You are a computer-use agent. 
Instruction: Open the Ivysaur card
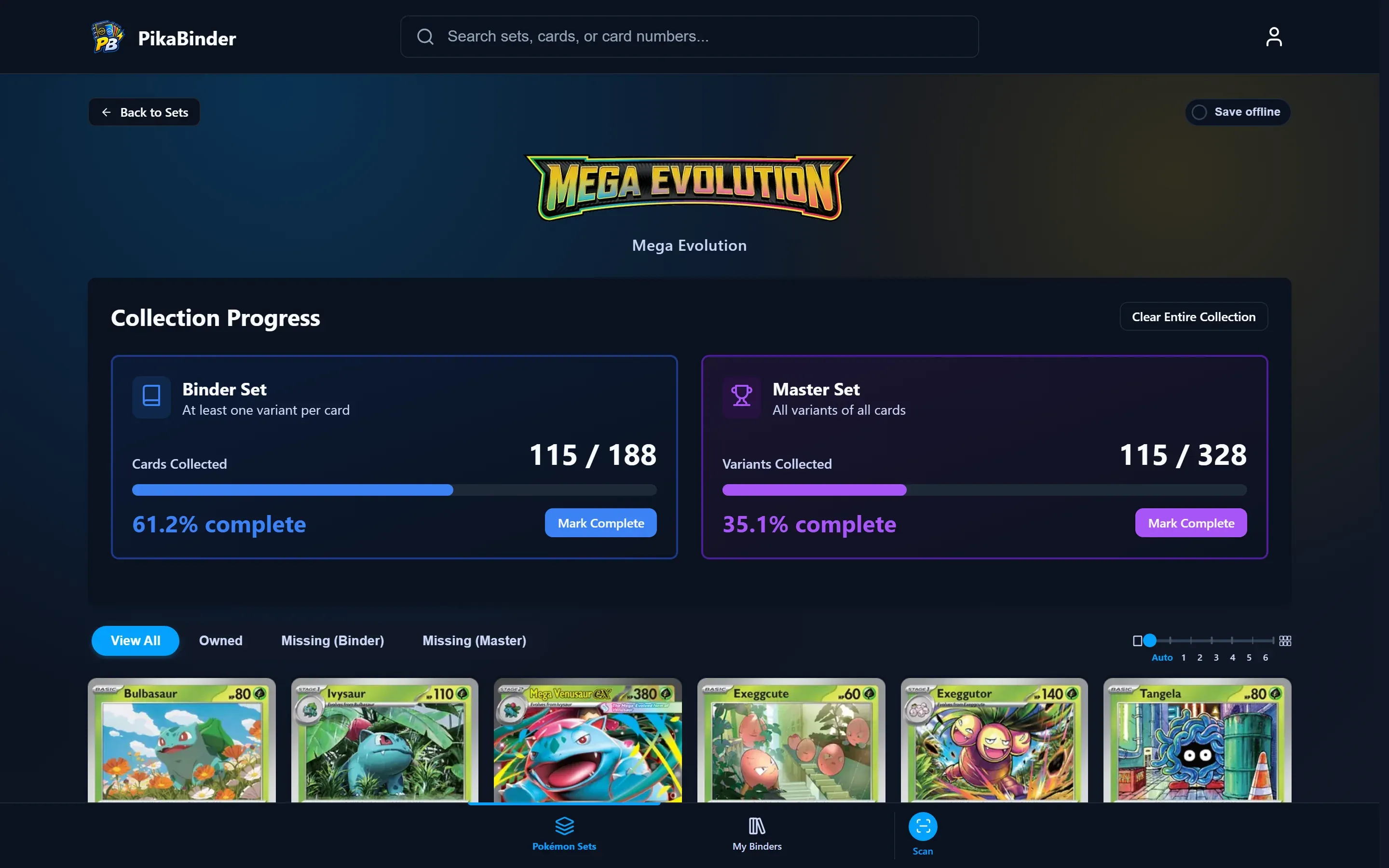[384, 741]
